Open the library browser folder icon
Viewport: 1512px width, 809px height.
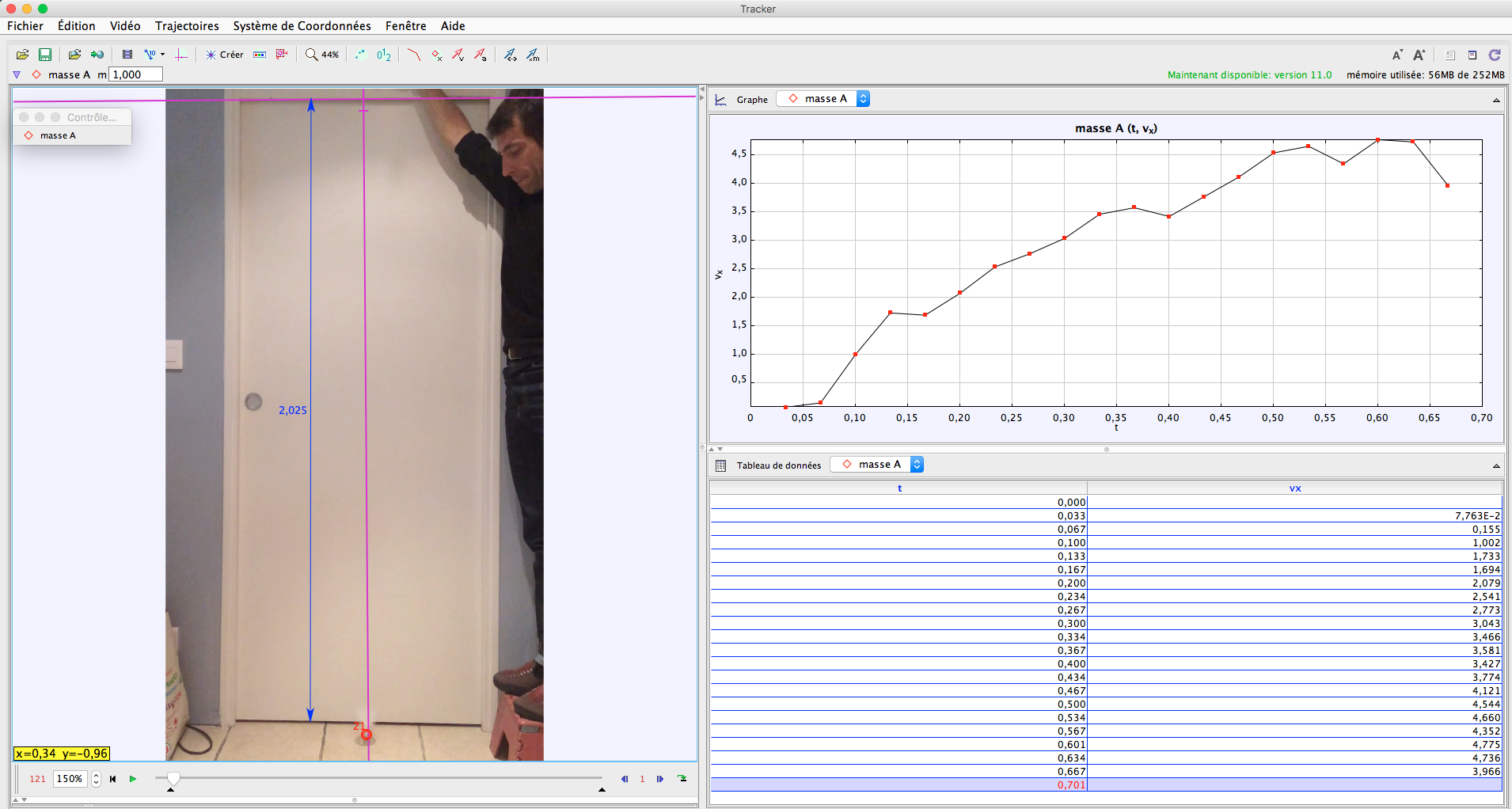click(x=74, y=55)
